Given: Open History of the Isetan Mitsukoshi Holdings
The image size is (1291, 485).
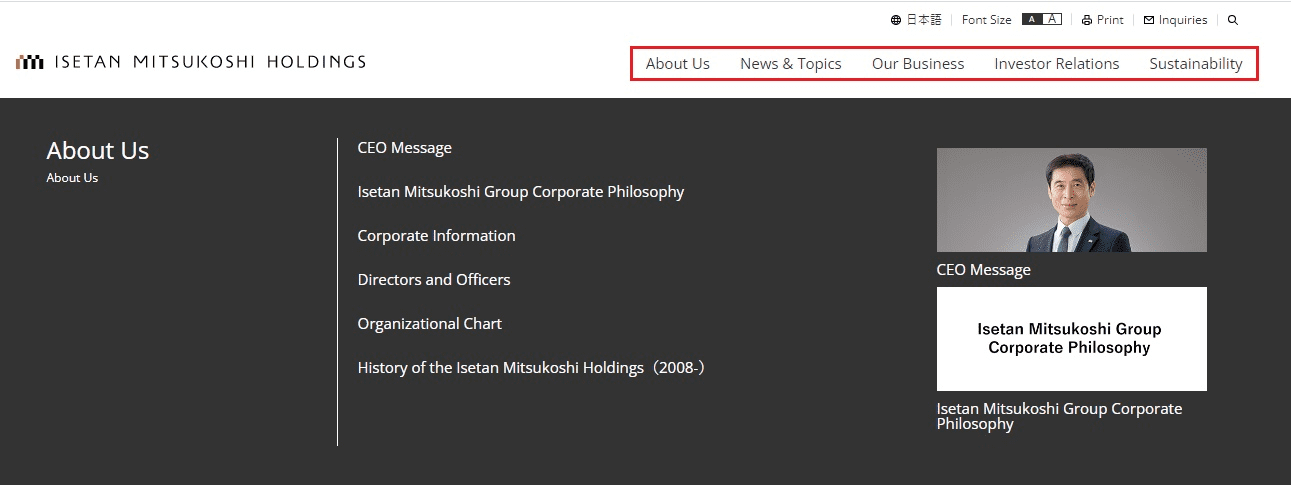Looking at the screenshot, I should (x=534, y=368).
